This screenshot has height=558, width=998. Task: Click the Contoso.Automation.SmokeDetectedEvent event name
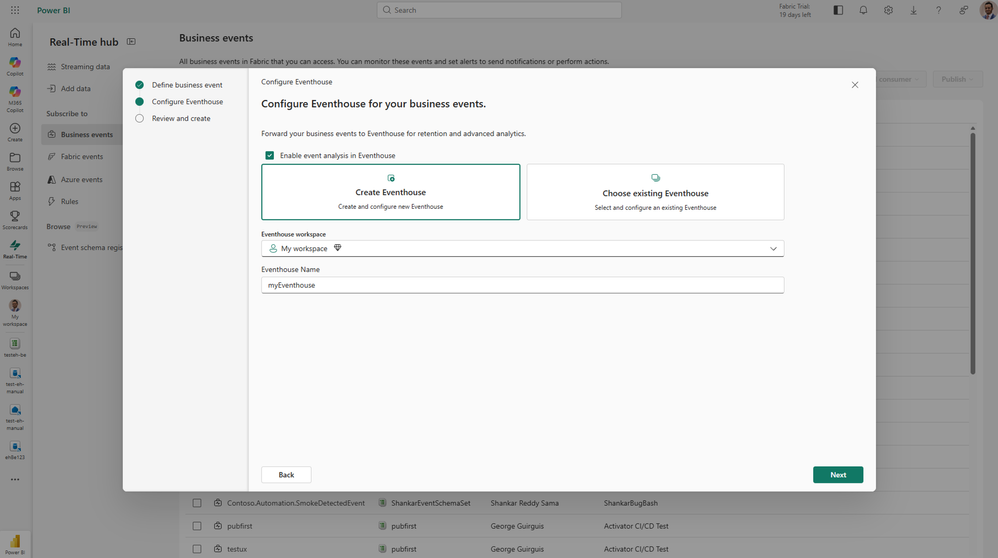pos(296,503)
